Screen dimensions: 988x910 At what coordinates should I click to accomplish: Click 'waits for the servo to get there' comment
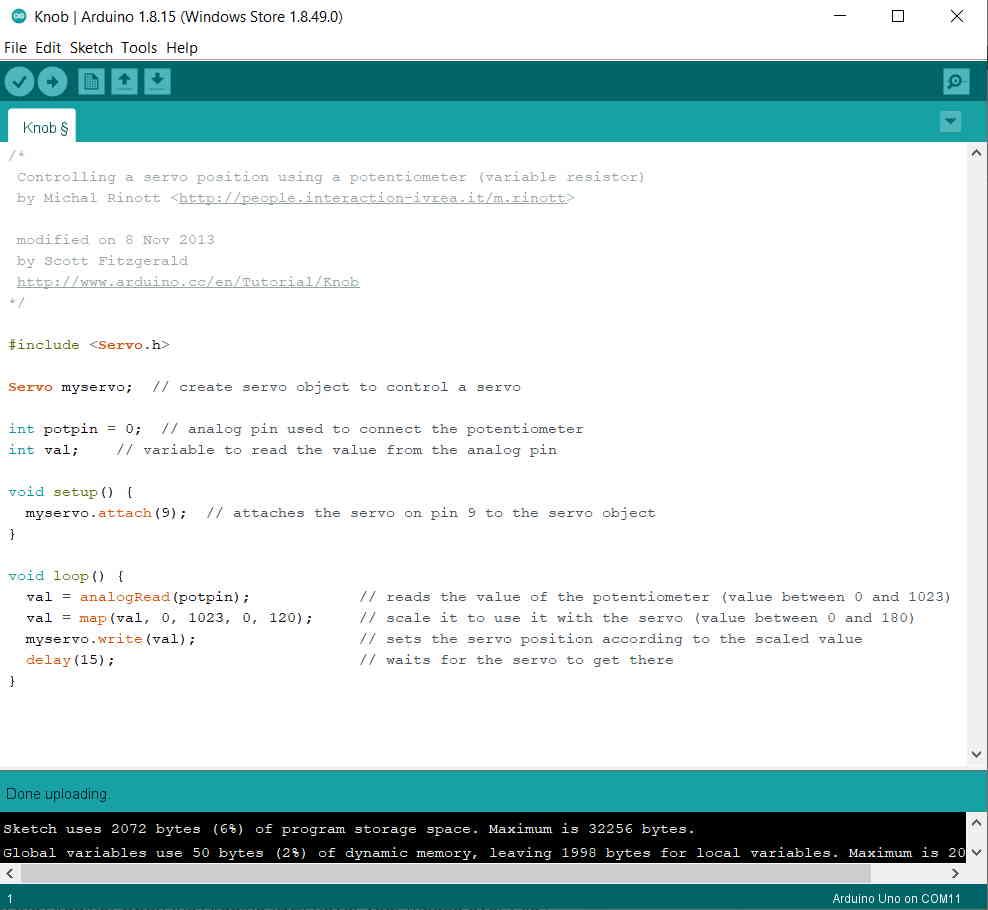click(516, 660)
